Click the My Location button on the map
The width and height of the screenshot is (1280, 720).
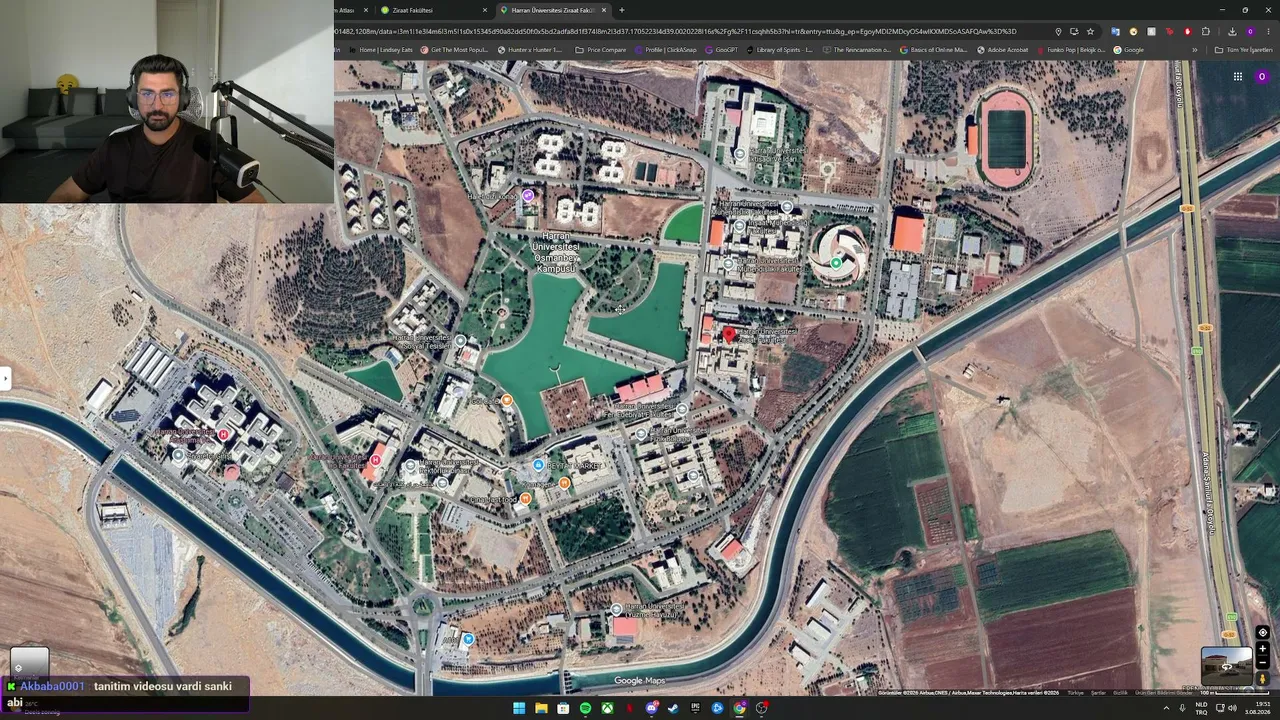click(x=1262, y=633)
